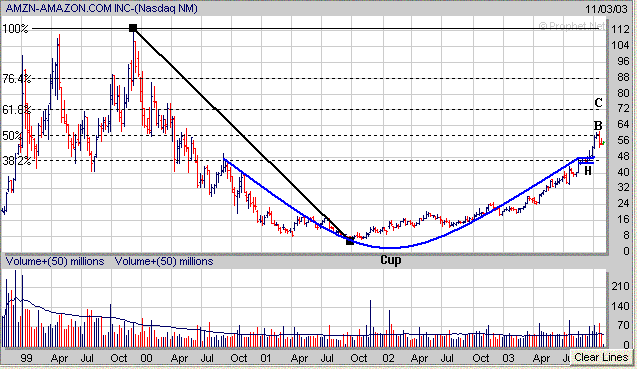Click the Cup annotation label

click(391, 260)
